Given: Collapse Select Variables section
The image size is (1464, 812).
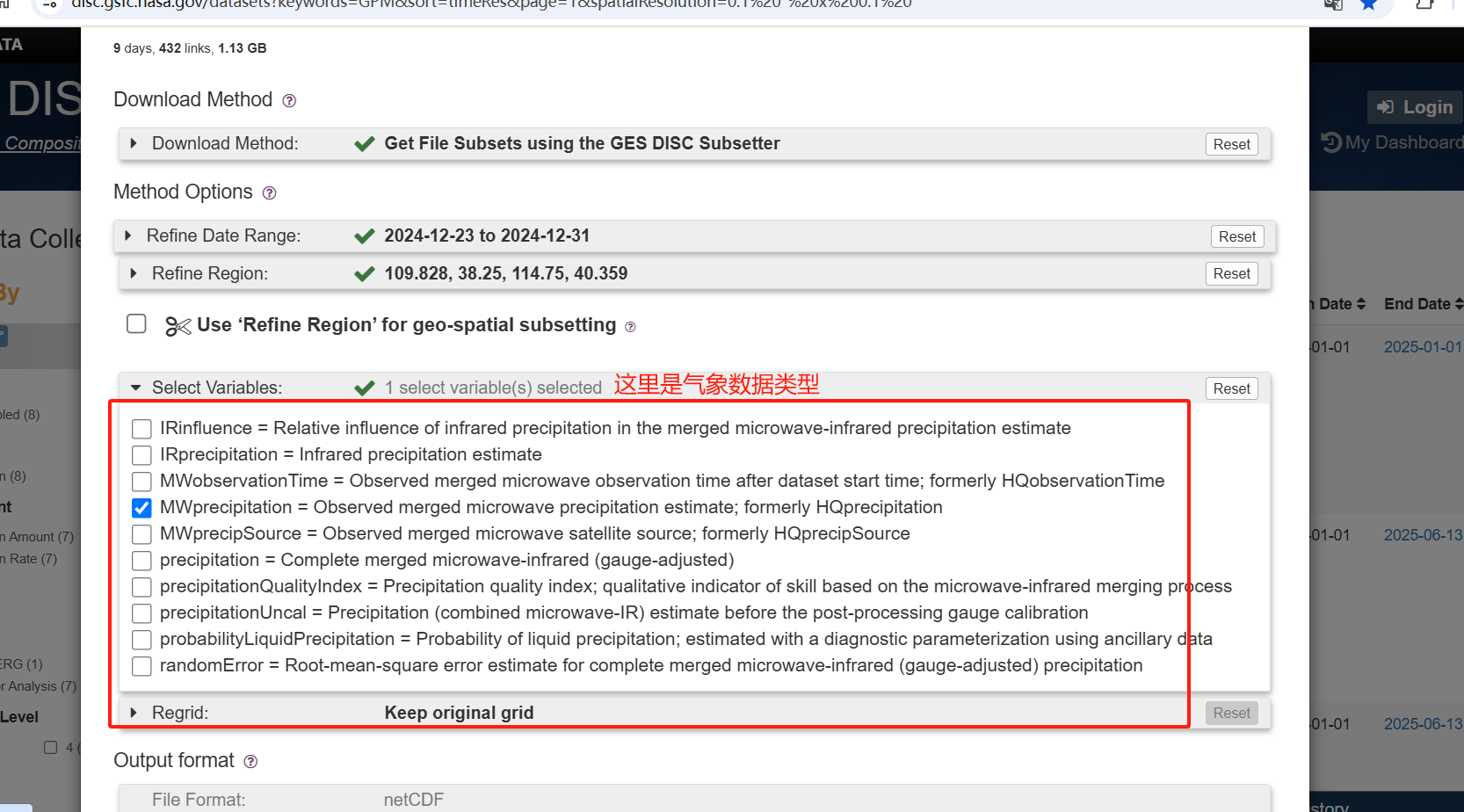Looking at the screenshot, I should click(x=135, y=388).
